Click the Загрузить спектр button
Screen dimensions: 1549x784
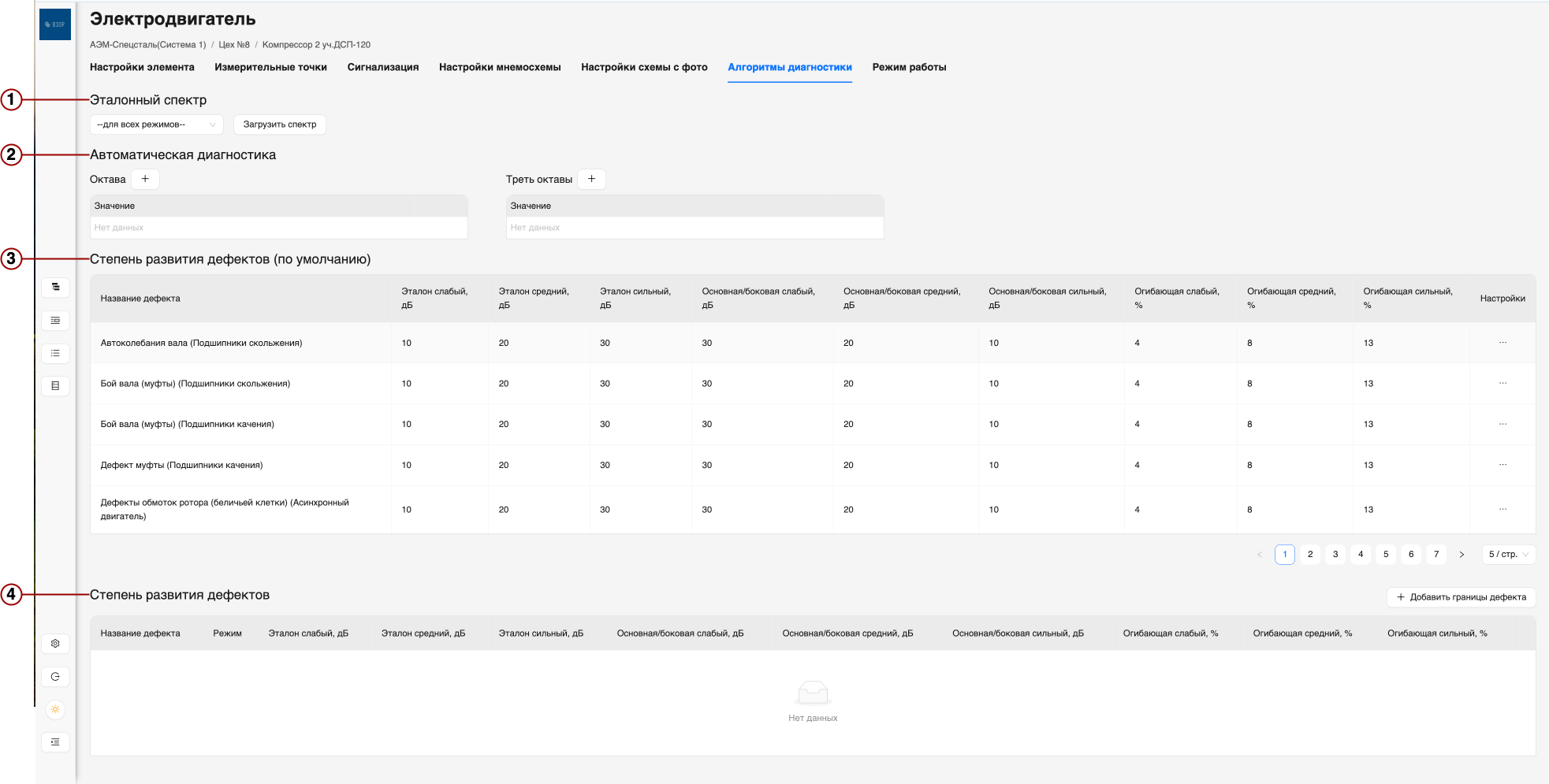click(x=279, y=124)
